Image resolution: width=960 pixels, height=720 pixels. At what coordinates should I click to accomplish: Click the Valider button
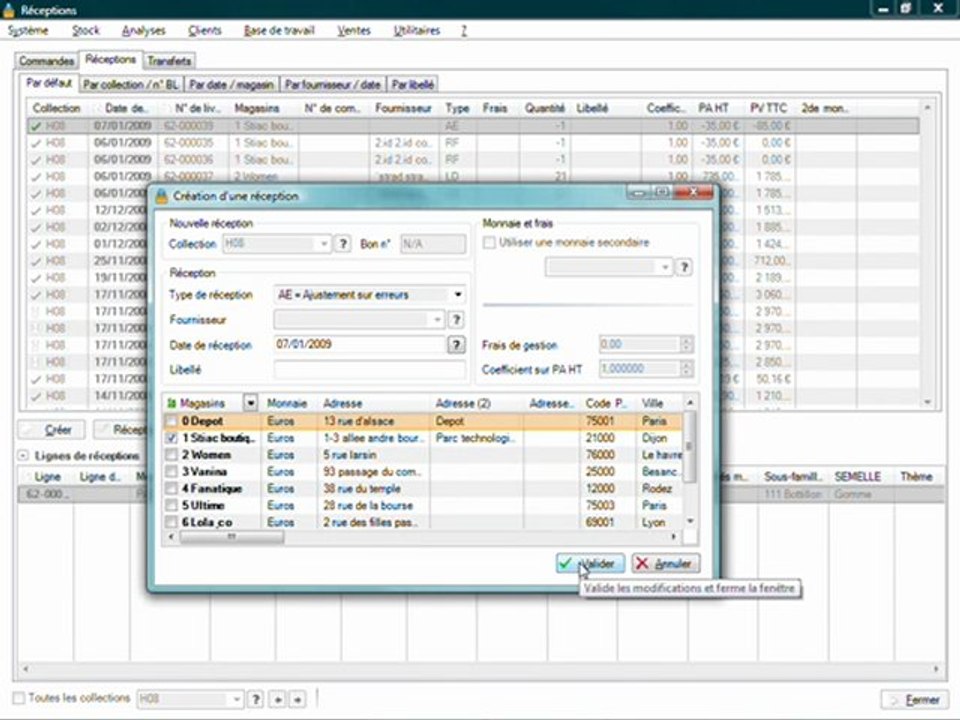tap(590, 563)
